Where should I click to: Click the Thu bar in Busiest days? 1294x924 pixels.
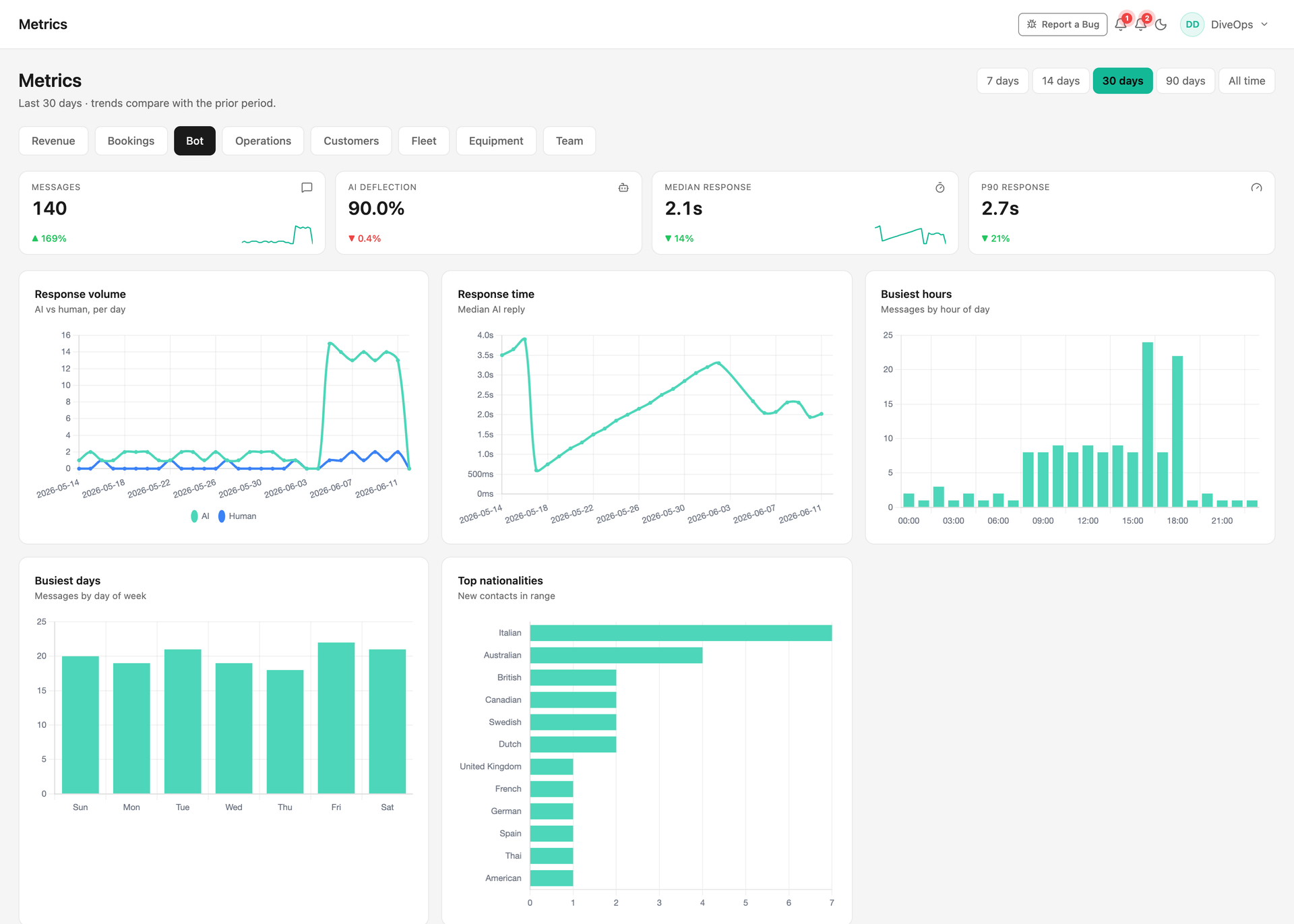285,731
